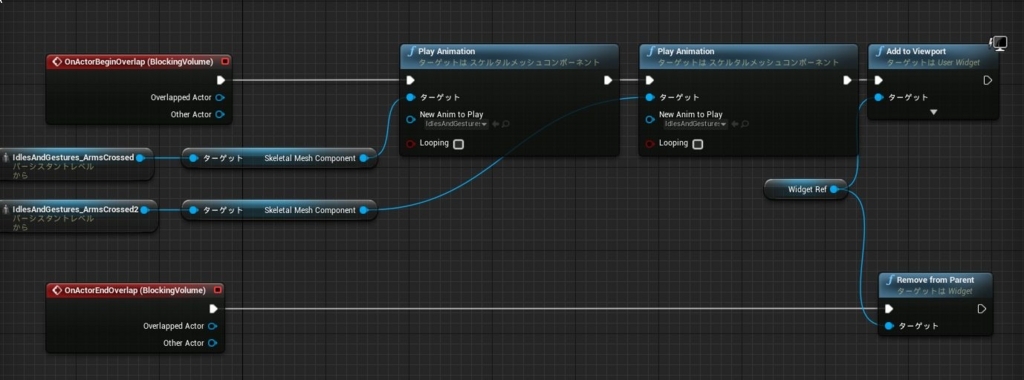Click function icon on Add to Viewport header
The image size is (1024, 380).
click(x=880, y=52)
